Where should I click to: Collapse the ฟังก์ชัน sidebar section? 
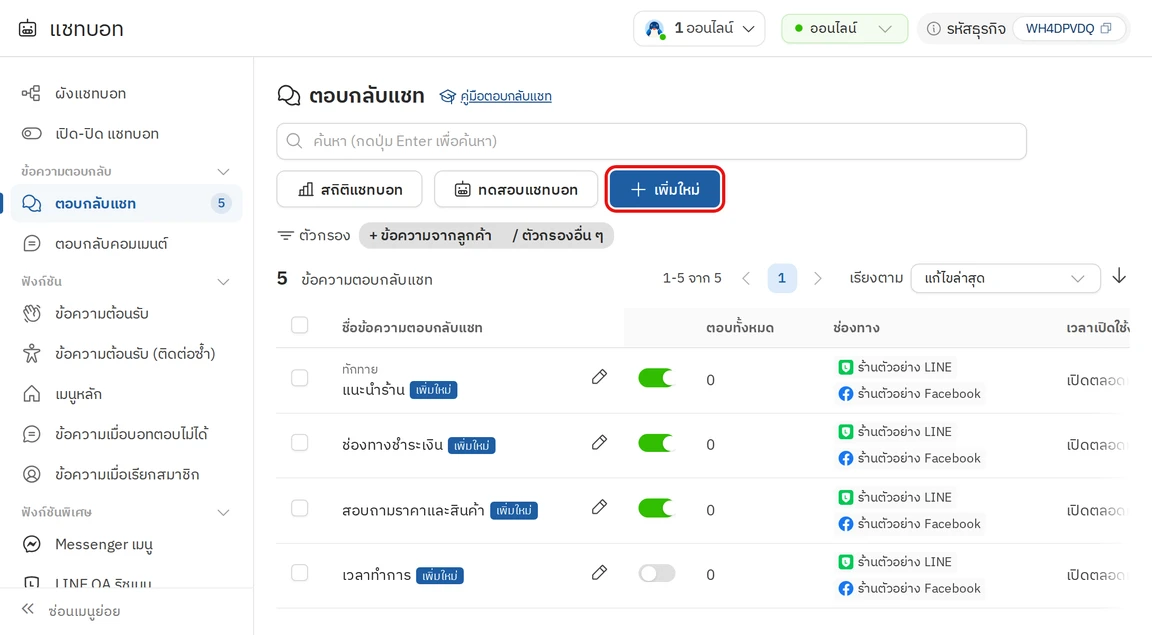pos(223,281)
